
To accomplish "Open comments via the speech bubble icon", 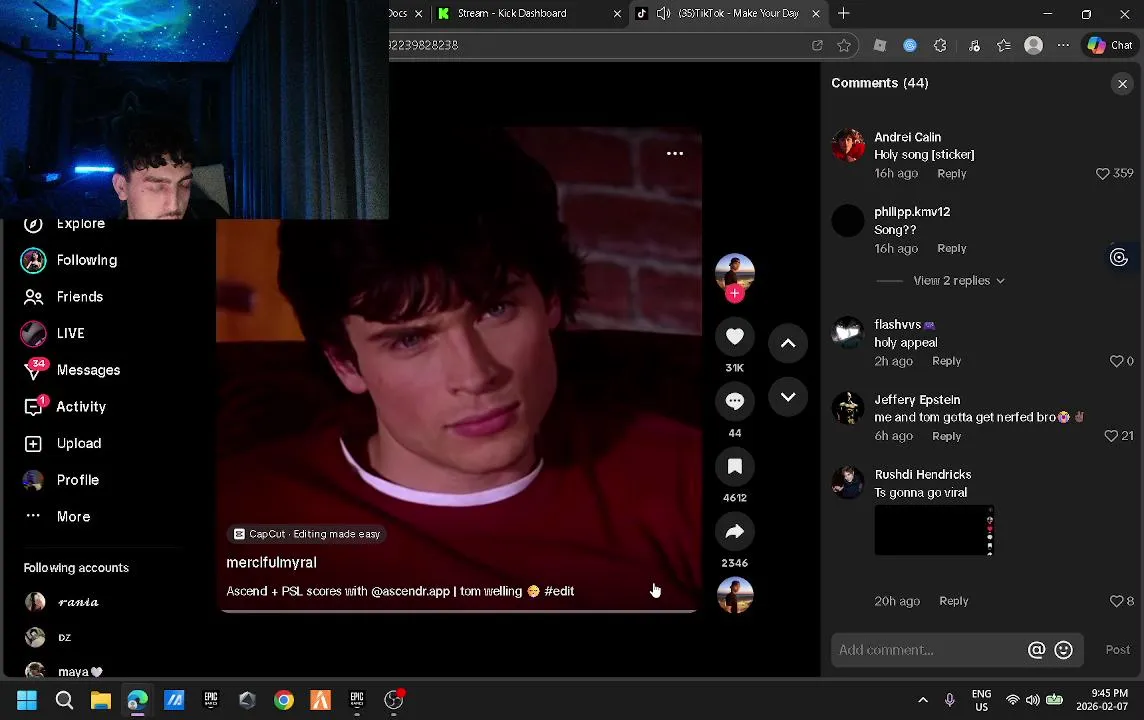I will click(734, 400).
